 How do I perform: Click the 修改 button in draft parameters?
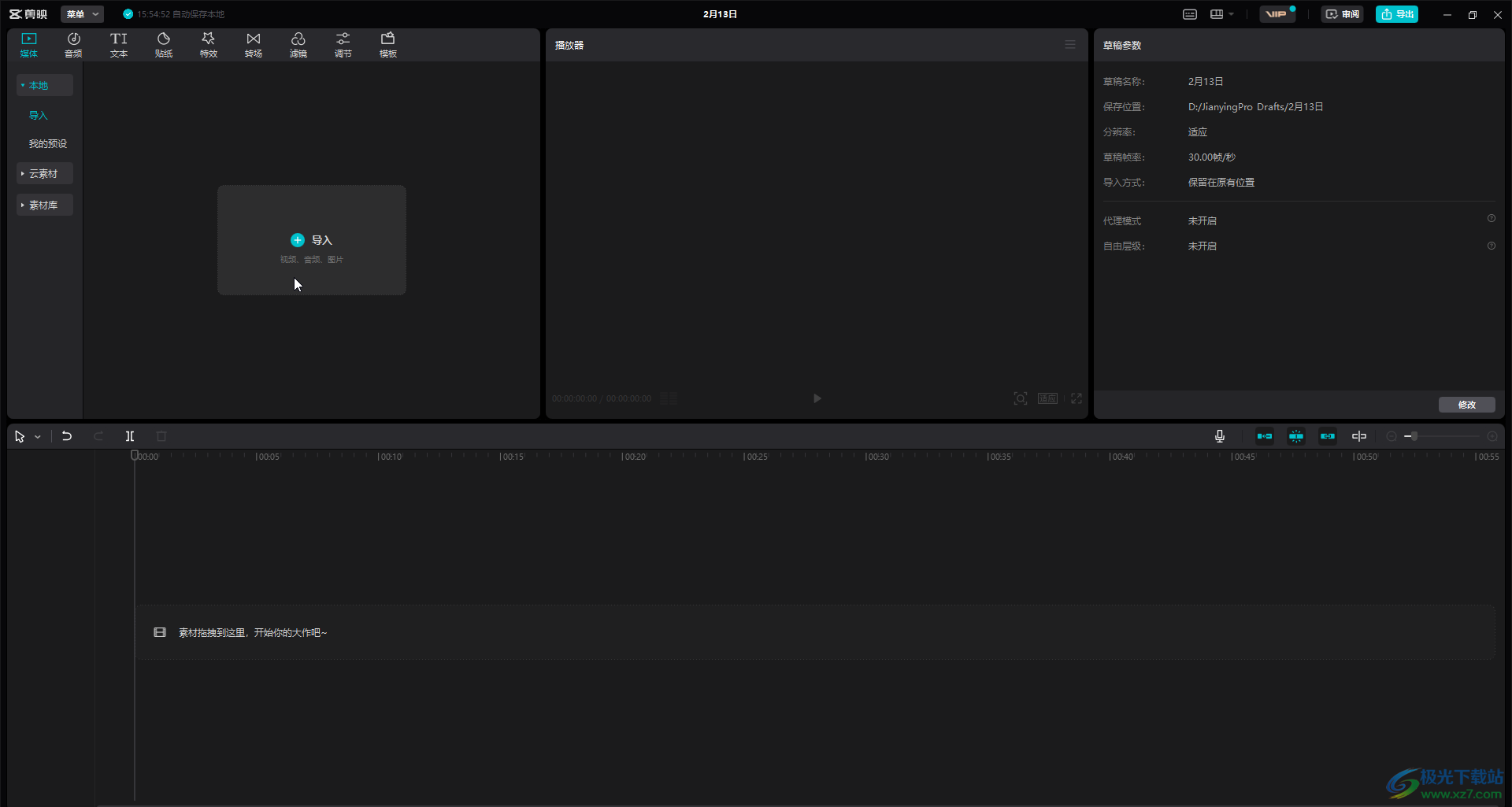pyautogui.click(x=1467, y=405)
